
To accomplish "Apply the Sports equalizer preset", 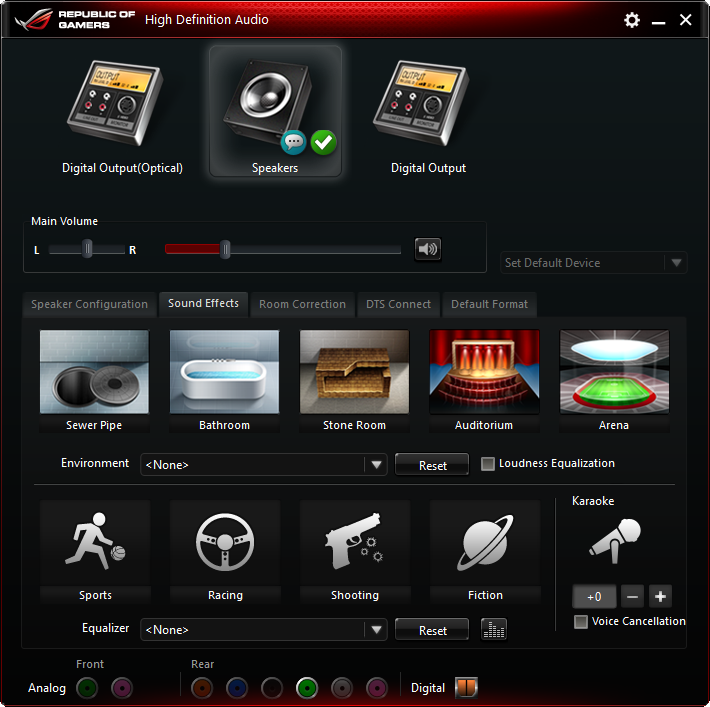I will 95,551.
